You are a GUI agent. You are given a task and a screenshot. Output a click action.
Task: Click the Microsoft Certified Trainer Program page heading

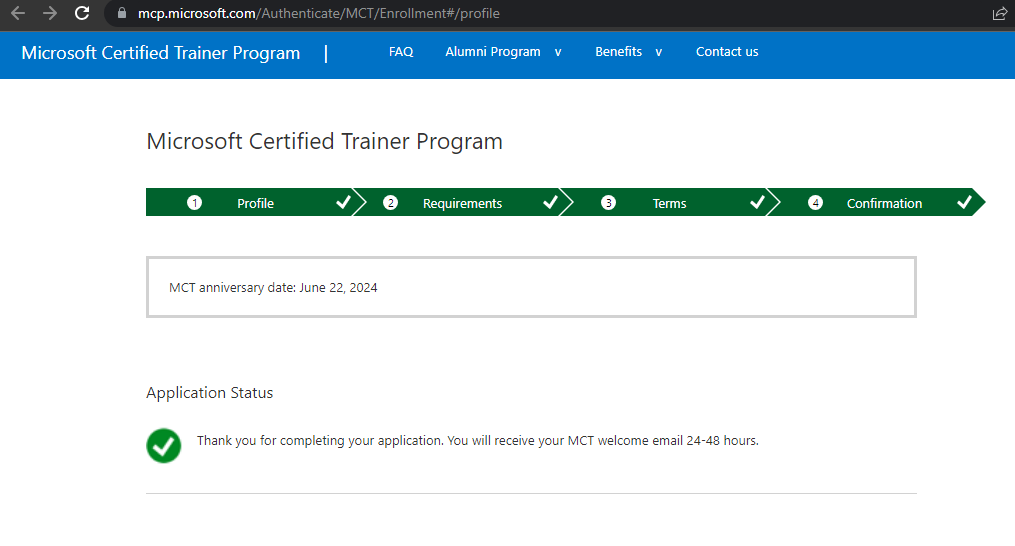324,141
